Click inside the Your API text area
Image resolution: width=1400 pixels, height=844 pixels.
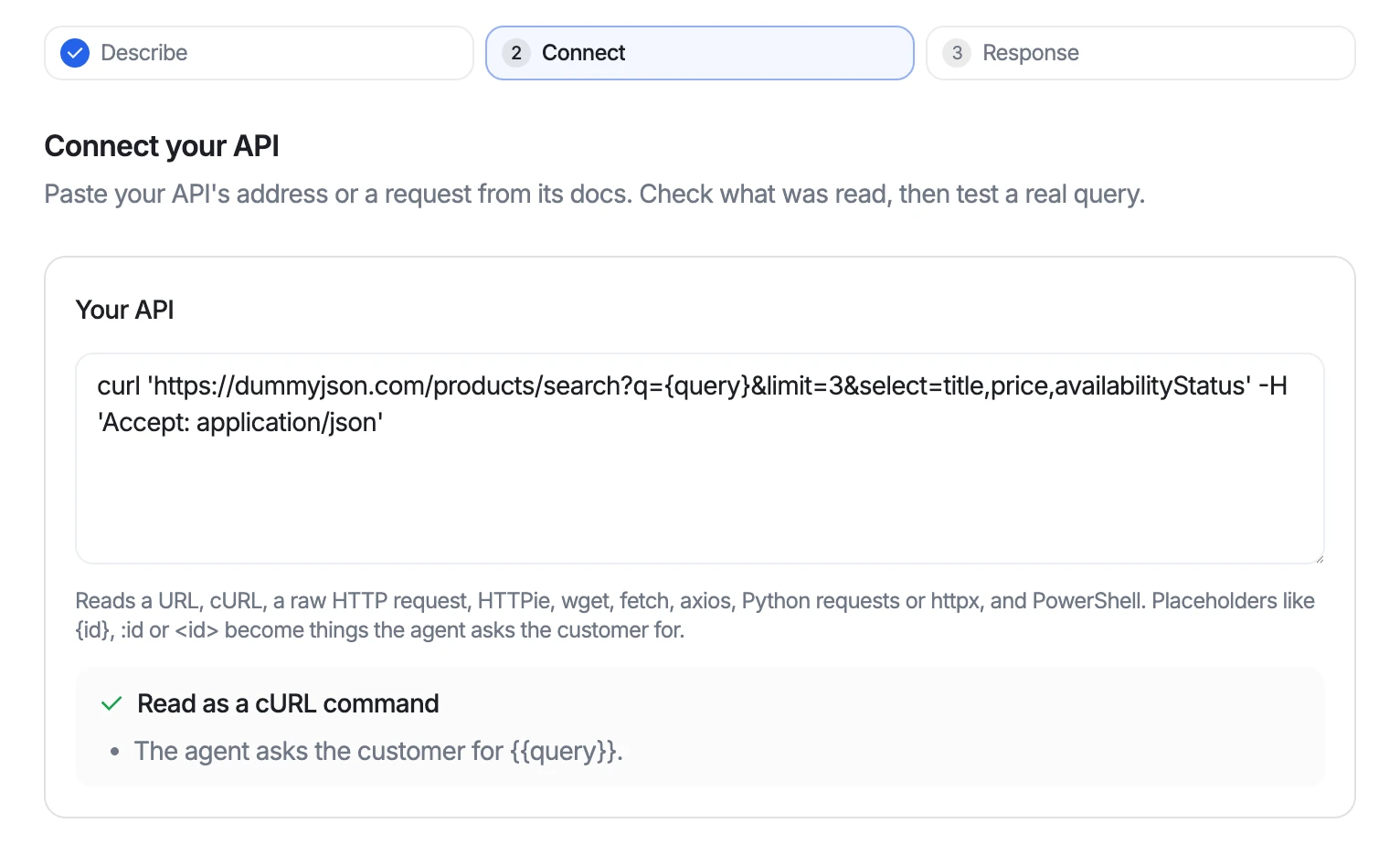click(700, 459)
